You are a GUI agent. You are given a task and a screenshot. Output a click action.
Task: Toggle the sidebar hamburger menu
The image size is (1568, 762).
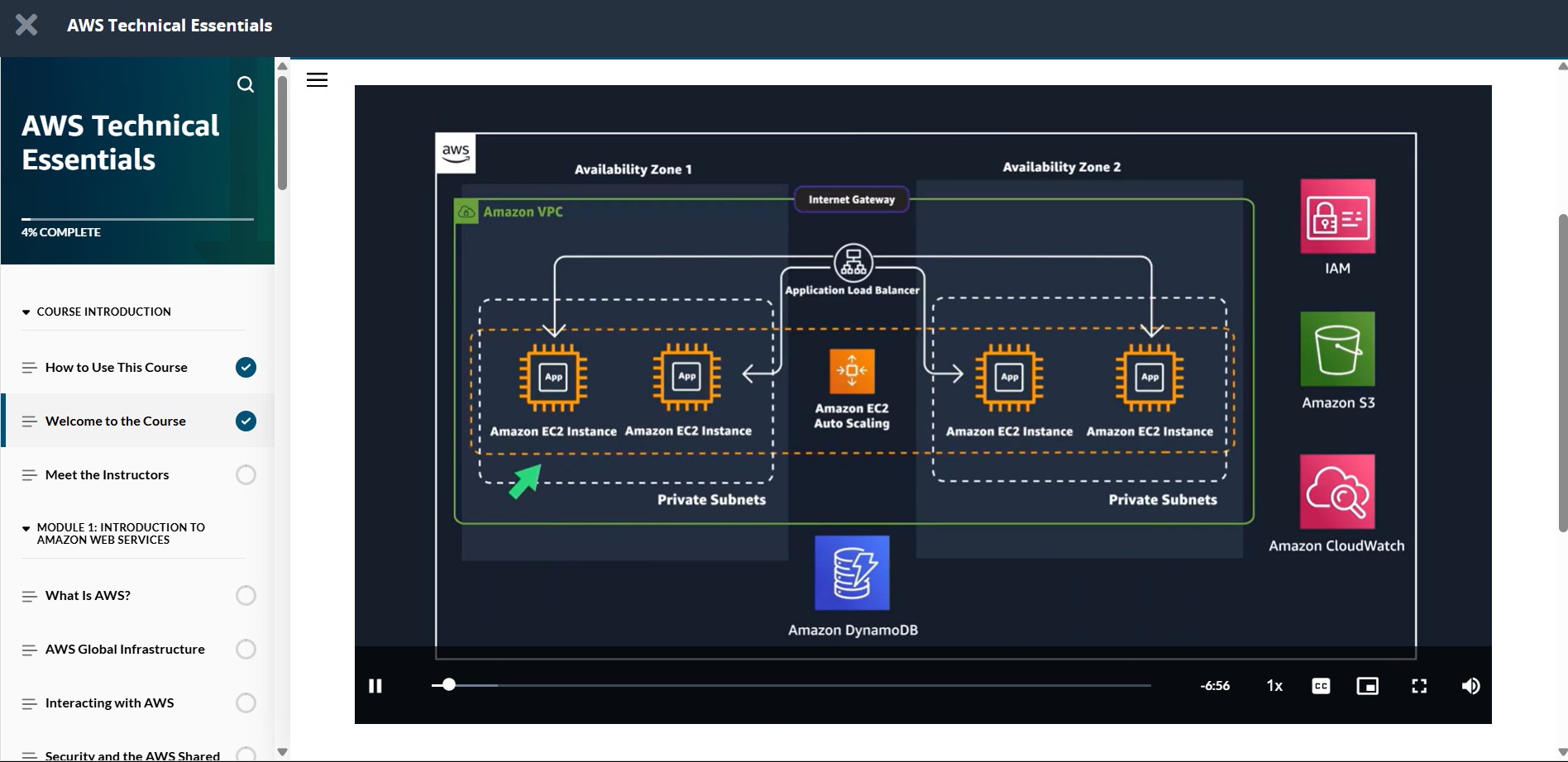click(x=317, y=80)
